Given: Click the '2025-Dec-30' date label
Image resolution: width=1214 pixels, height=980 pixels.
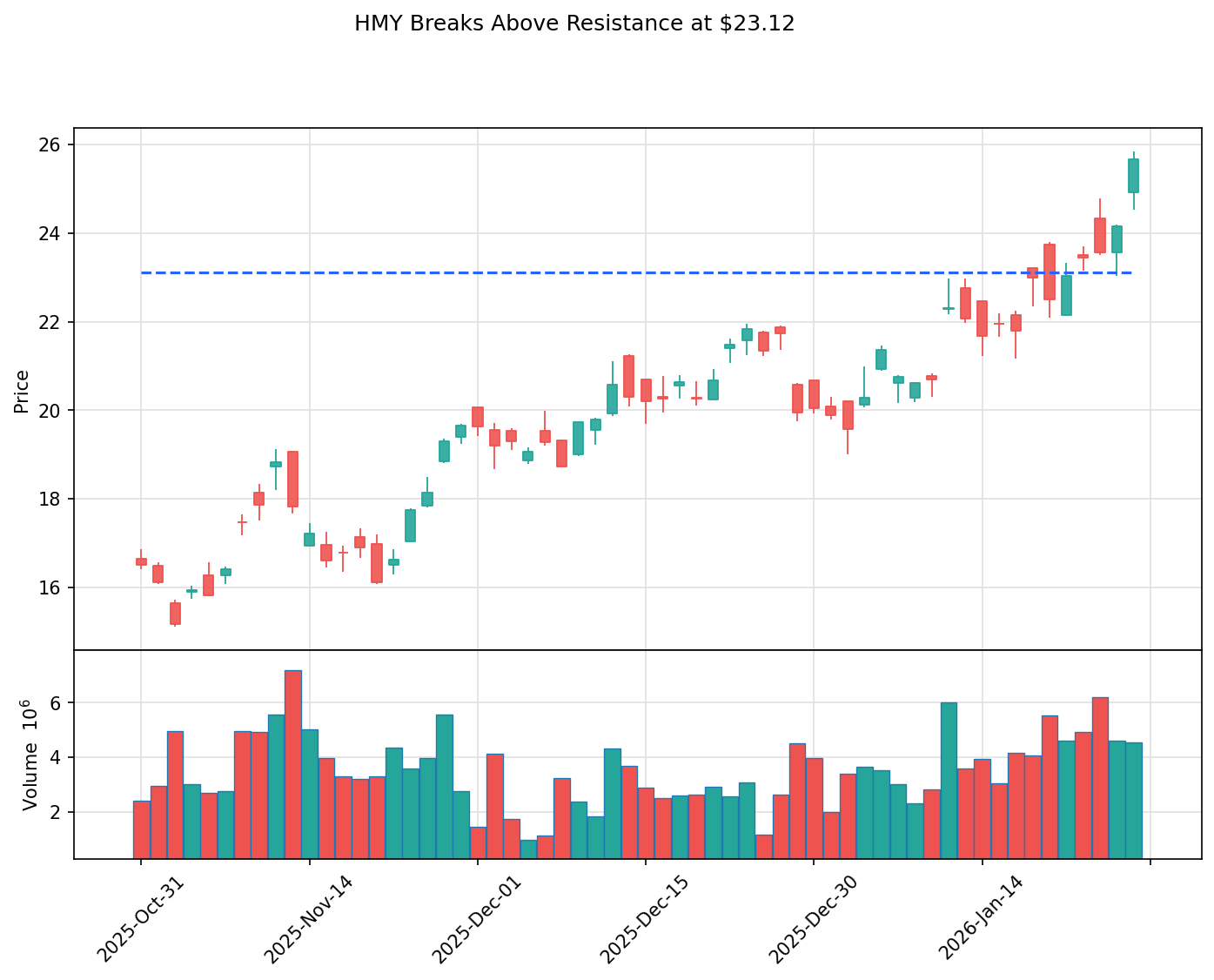Looking at the screenshot, I should tap(814, 917).
